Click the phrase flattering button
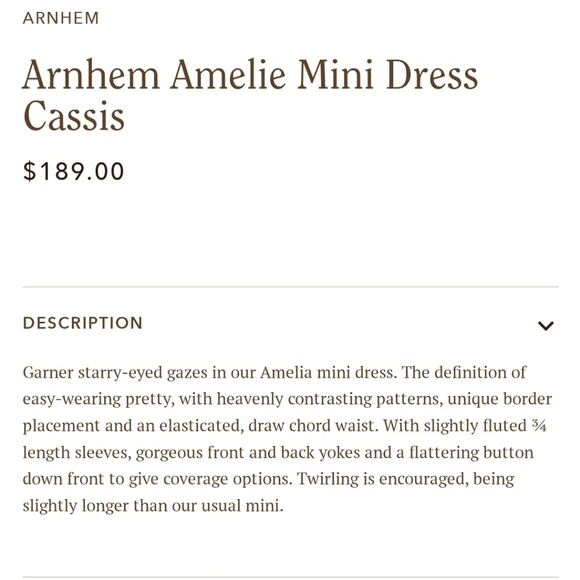Screen dimensions: 580x580 [x=471, y=452]
